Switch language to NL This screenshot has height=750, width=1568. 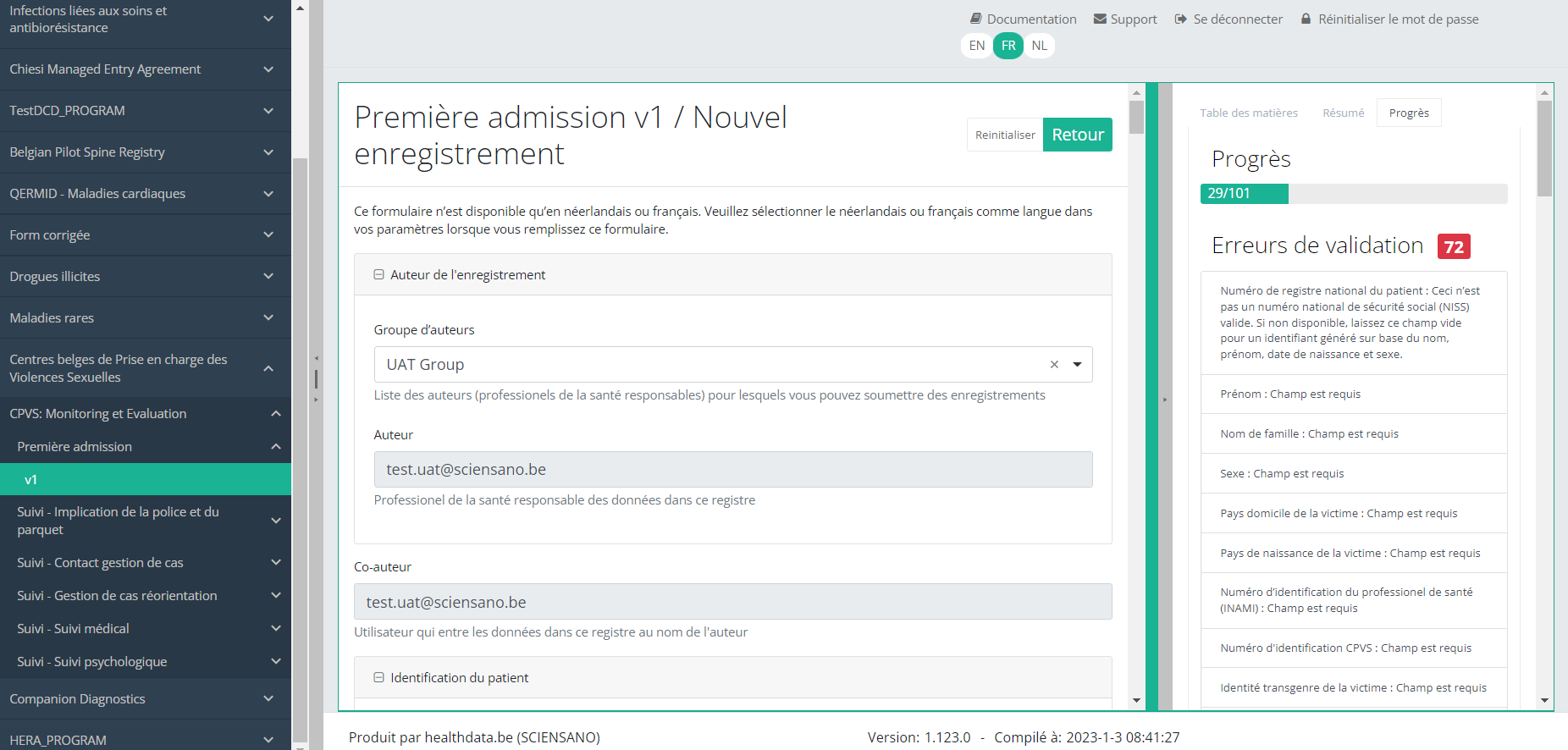(1040, 46)
